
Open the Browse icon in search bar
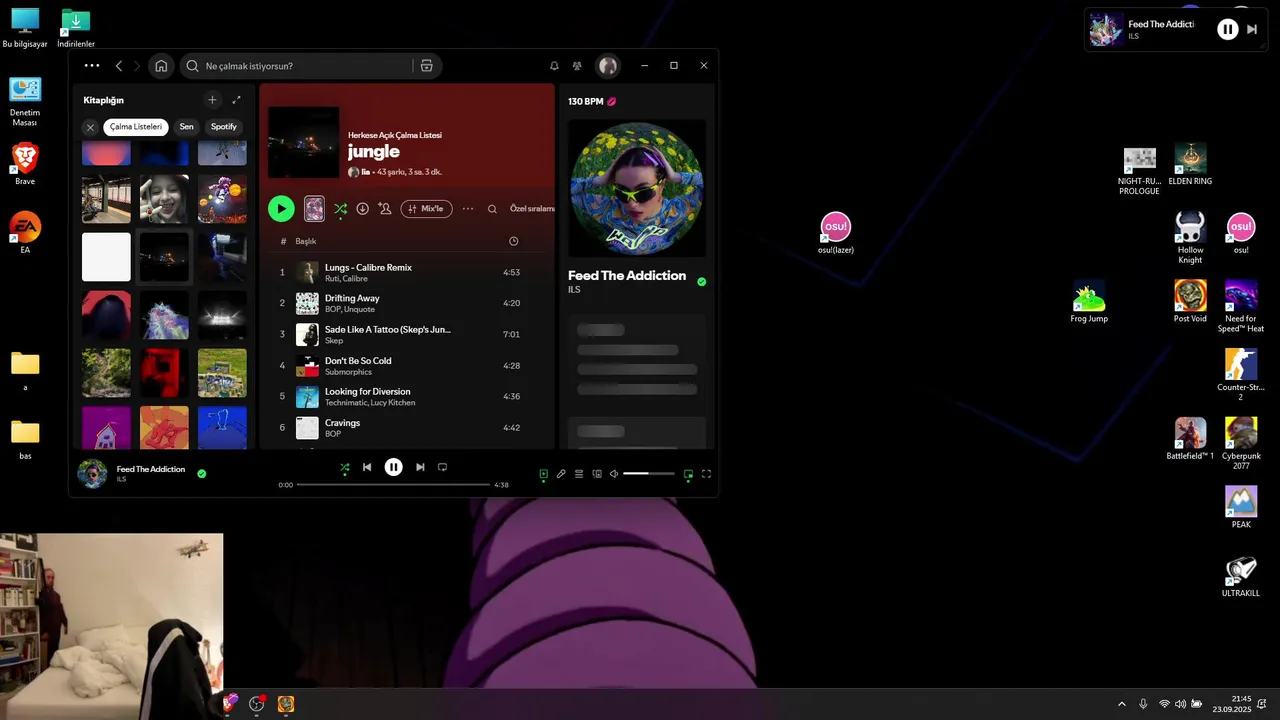point(427,66)
